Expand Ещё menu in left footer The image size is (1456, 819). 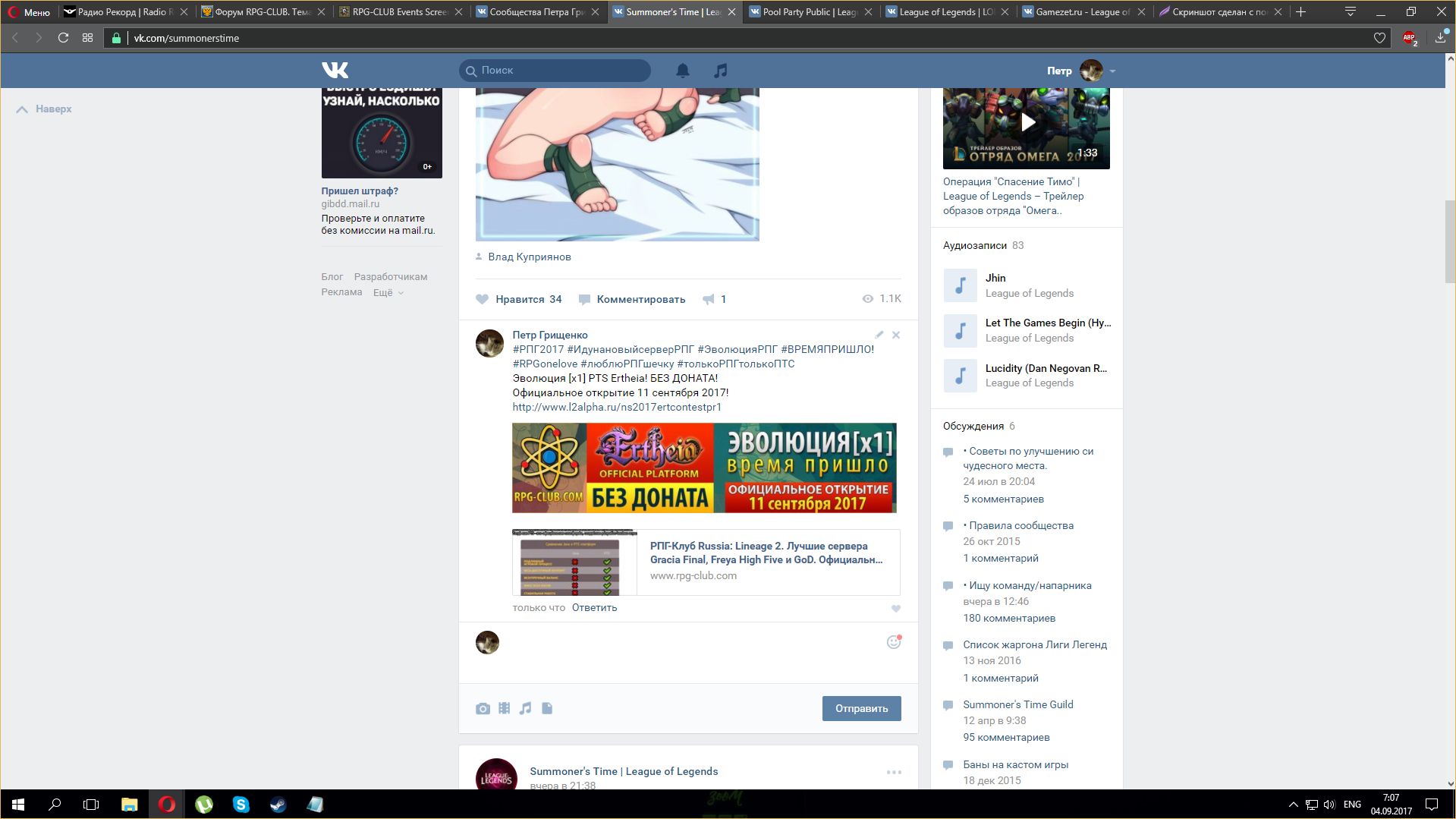(388, 292)
